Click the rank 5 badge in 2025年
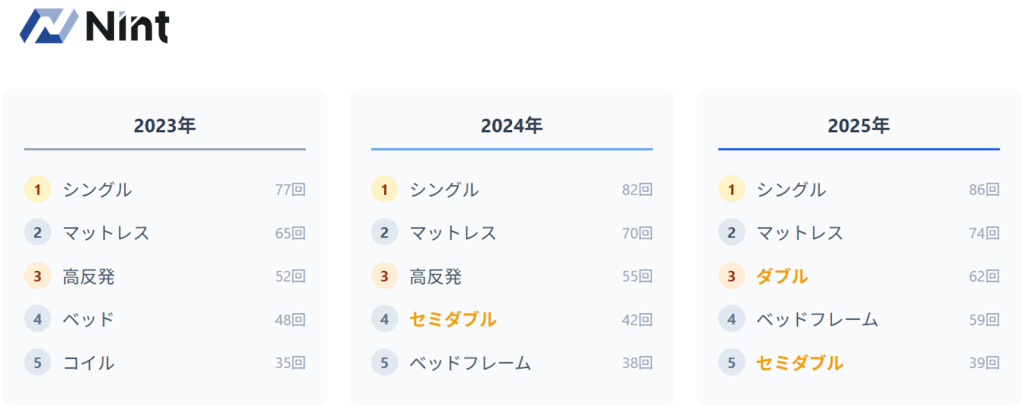The width and height of the screenshot is (1024, 411). click(x=732, y=363)
